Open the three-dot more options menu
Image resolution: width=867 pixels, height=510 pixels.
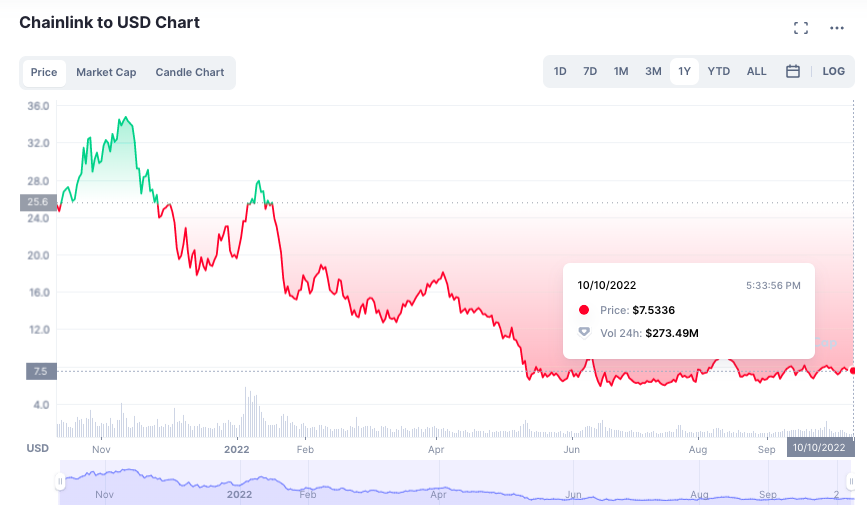pos(837,28)
